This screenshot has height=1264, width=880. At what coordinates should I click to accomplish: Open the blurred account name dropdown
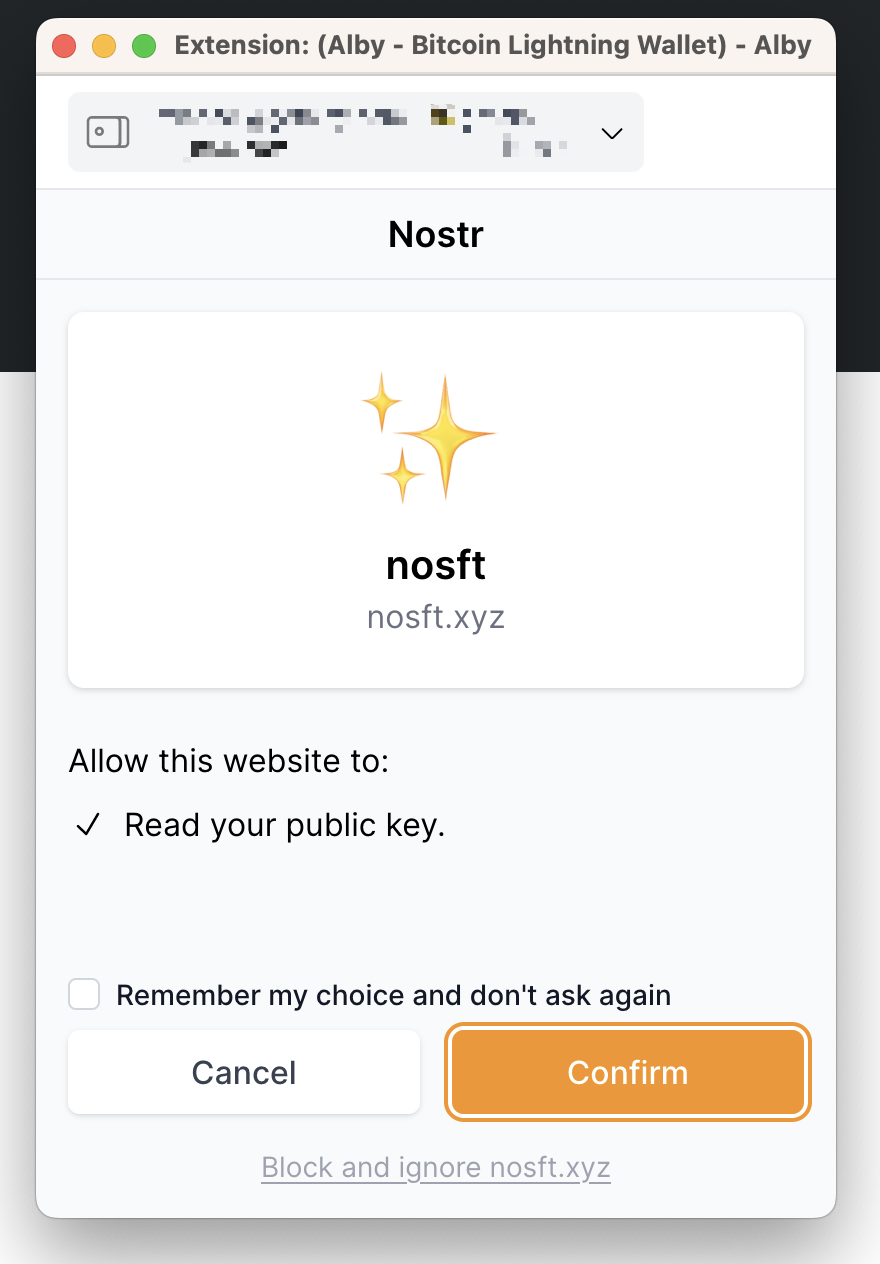click(x=360, y=132)
